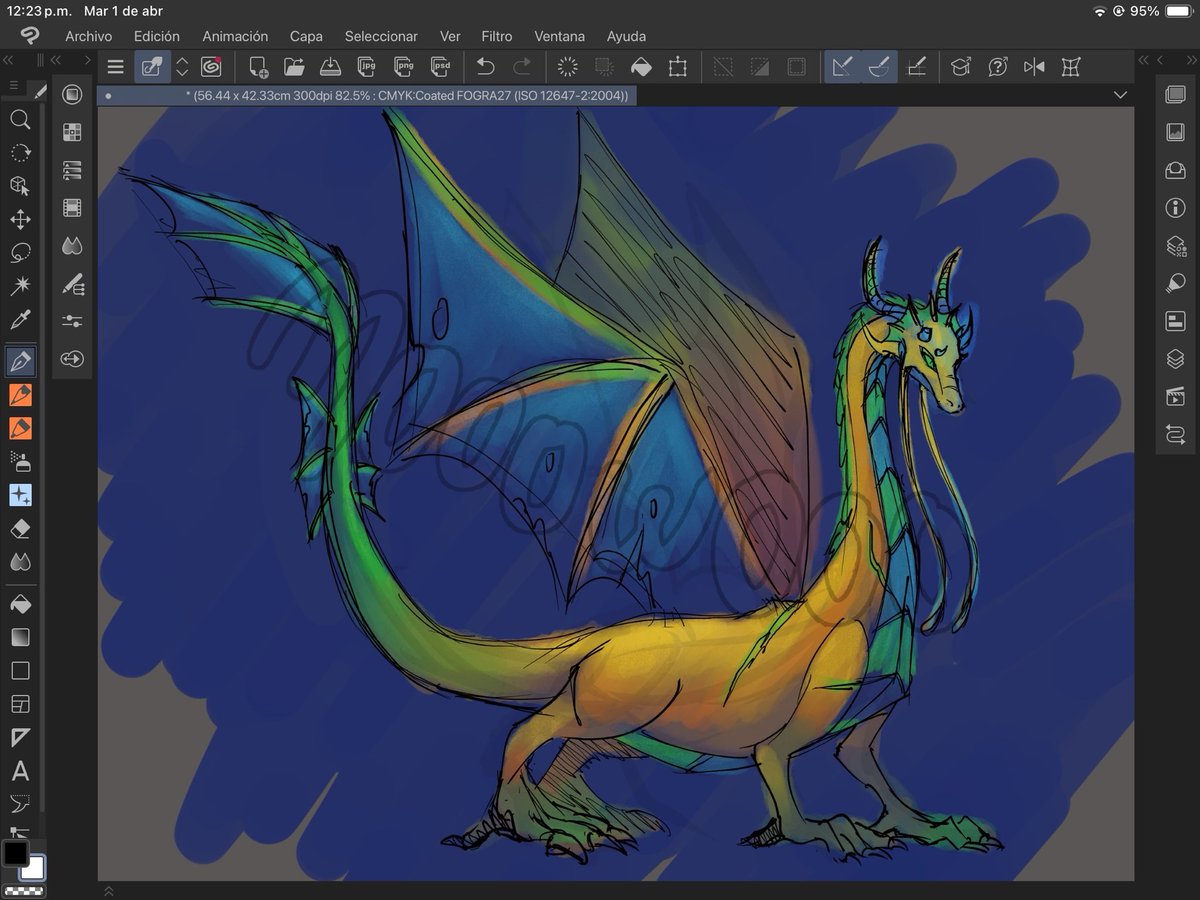Viewport: 1200px width, 900px height.
Task: Toggle Snap to Ruler
Action: tap(843, 67)
